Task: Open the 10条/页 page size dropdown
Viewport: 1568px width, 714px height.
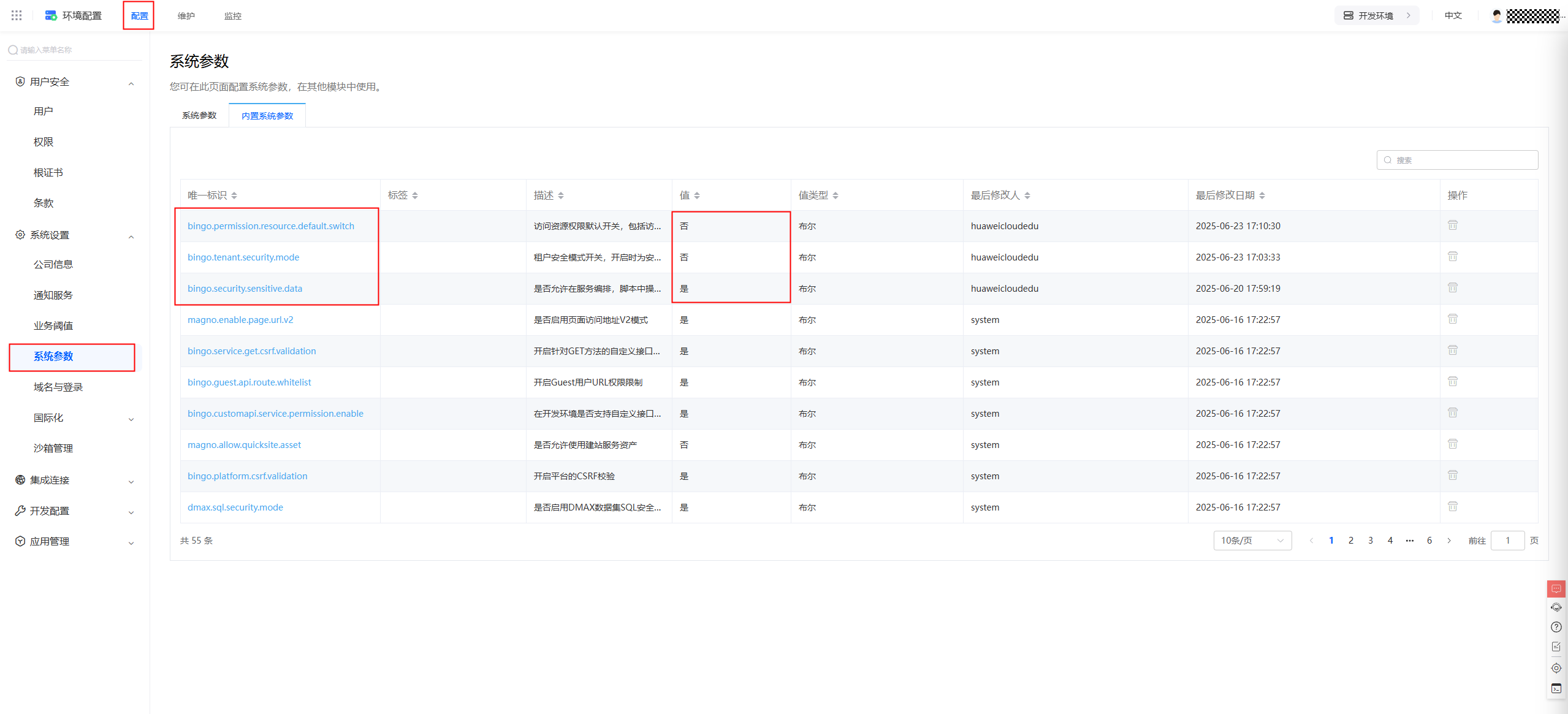Action: pyautogui.click(x=1252, y=541)
